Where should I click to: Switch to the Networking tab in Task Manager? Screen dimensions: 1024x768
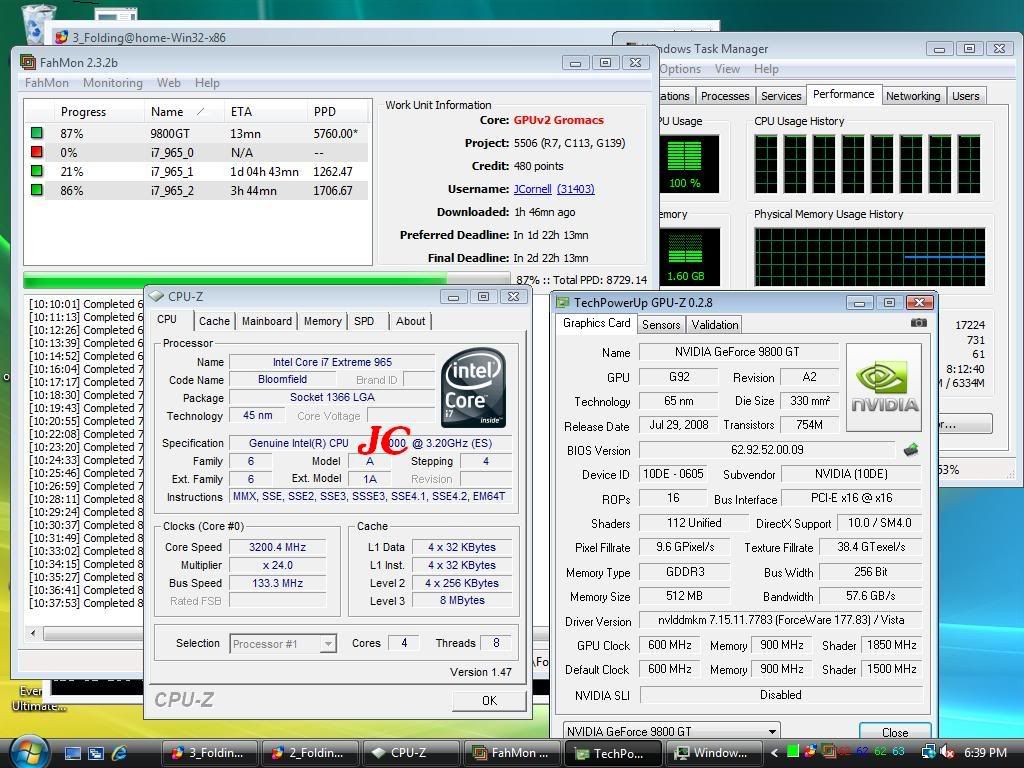tap(913, 96)
